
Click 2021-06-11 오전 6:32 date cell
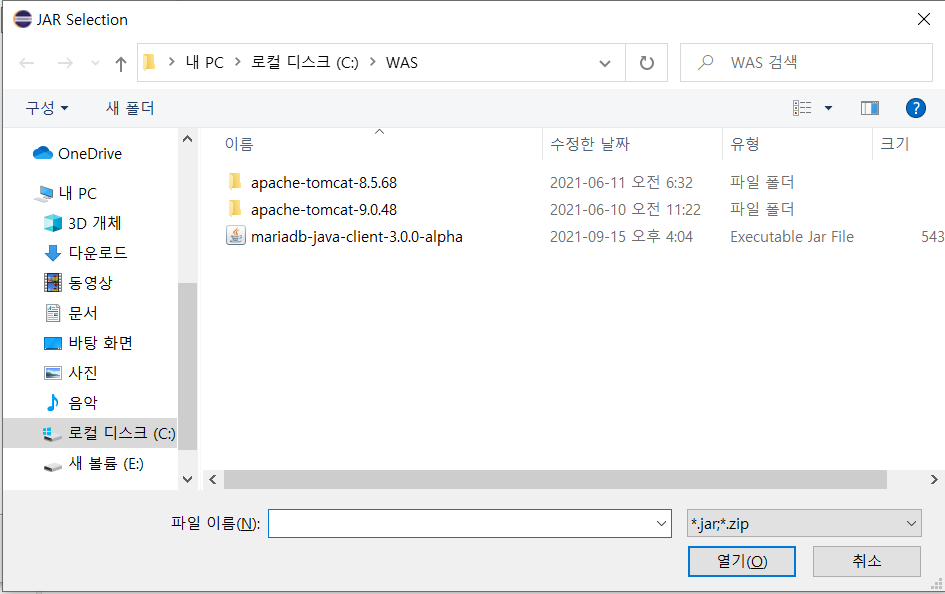pyautogui.click(x=621, y=183)
